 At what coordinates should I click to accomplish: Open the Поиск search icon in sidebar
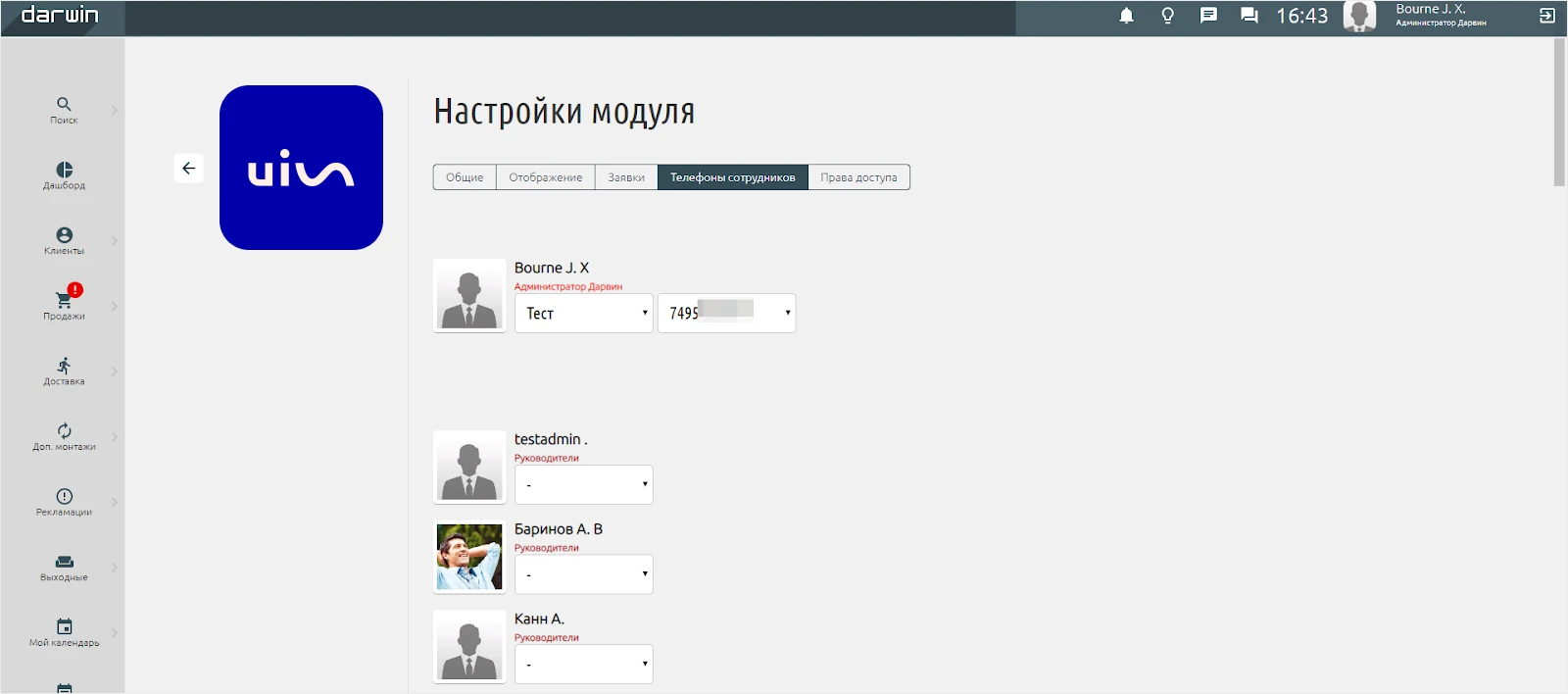click(x=64, y=104)
